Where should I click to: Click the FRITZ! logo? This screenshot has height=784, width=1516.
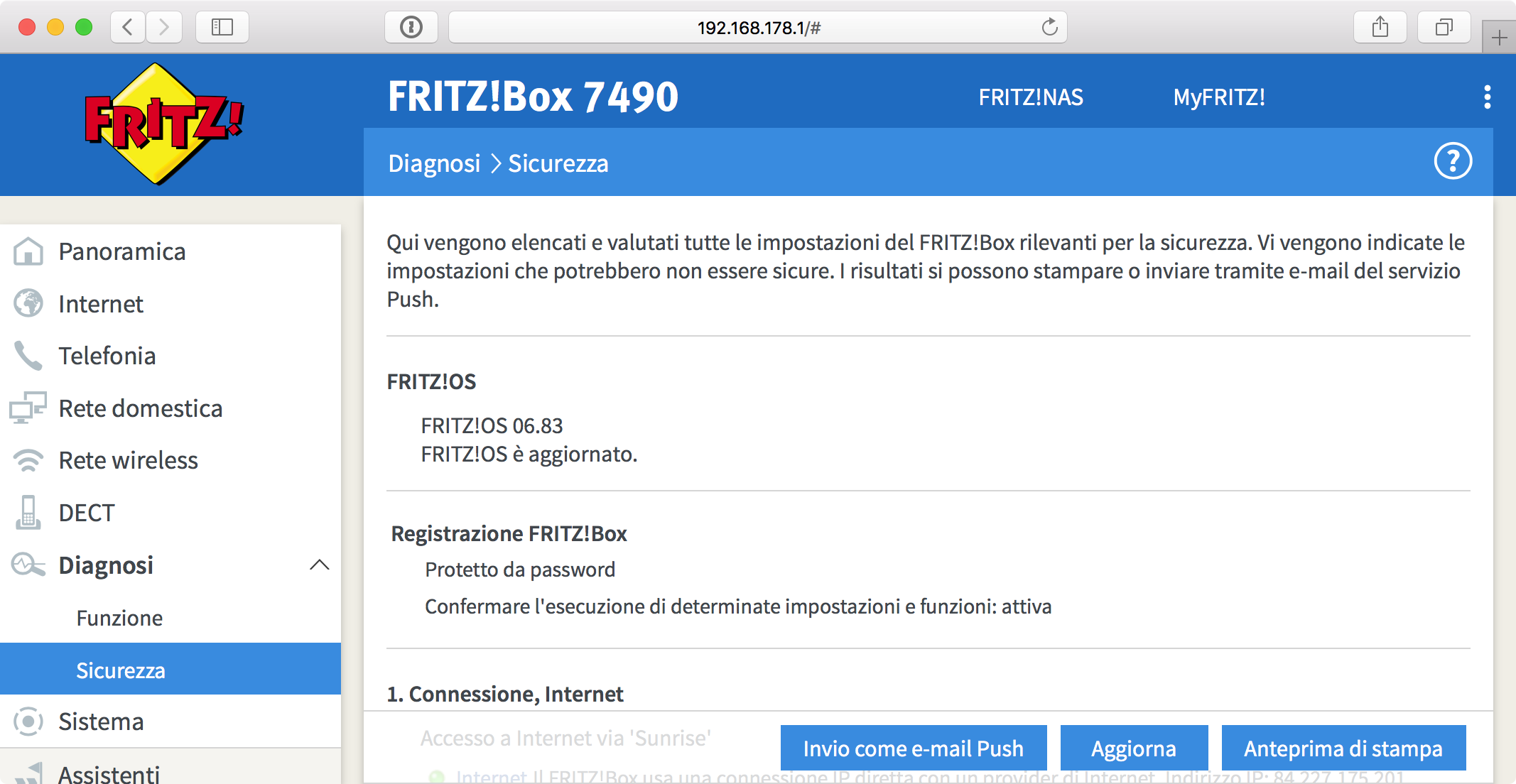point(164,124)
